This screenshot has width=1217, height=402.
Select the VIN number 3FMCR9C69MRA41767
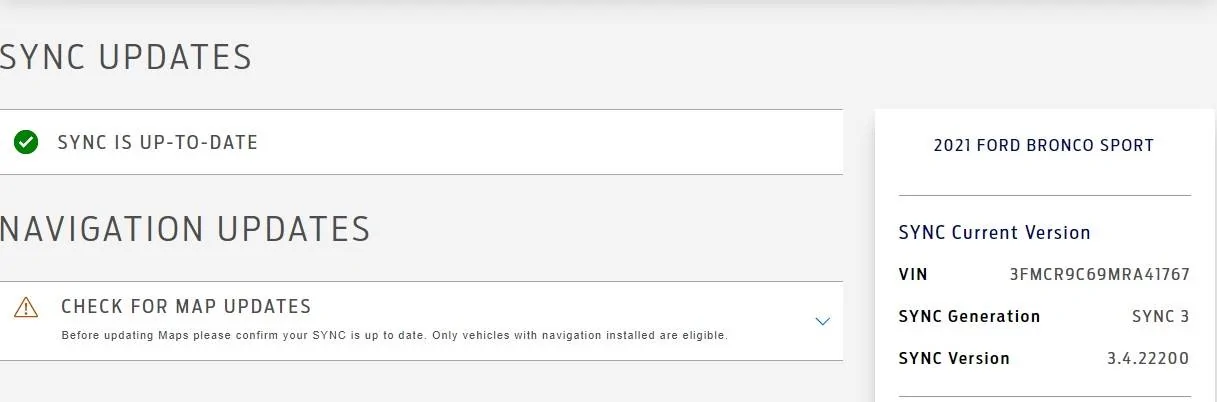point(1100,274)
